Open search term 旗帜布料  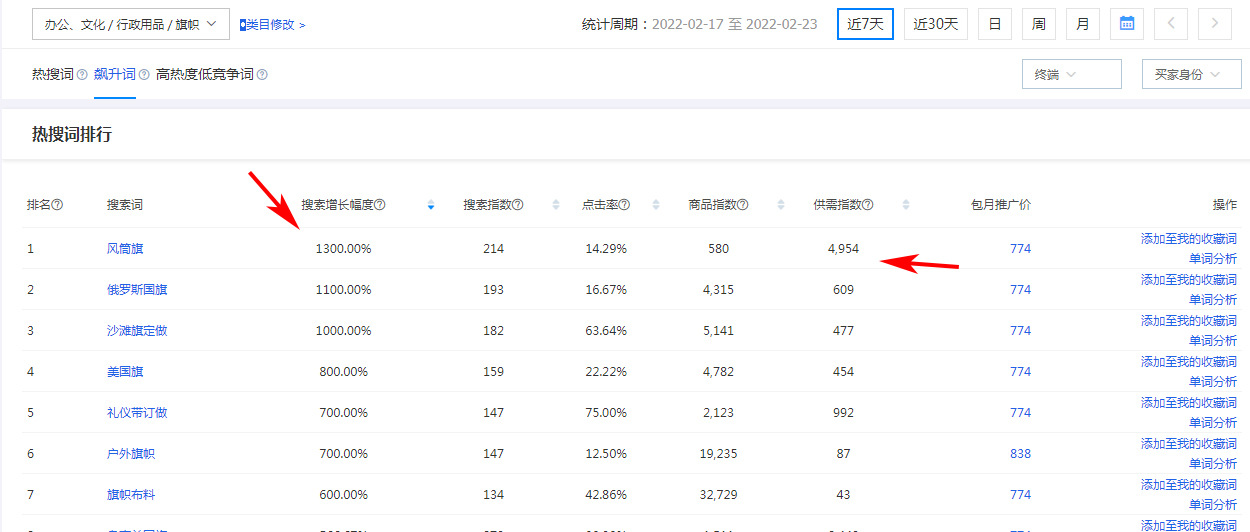click(131, 495)
